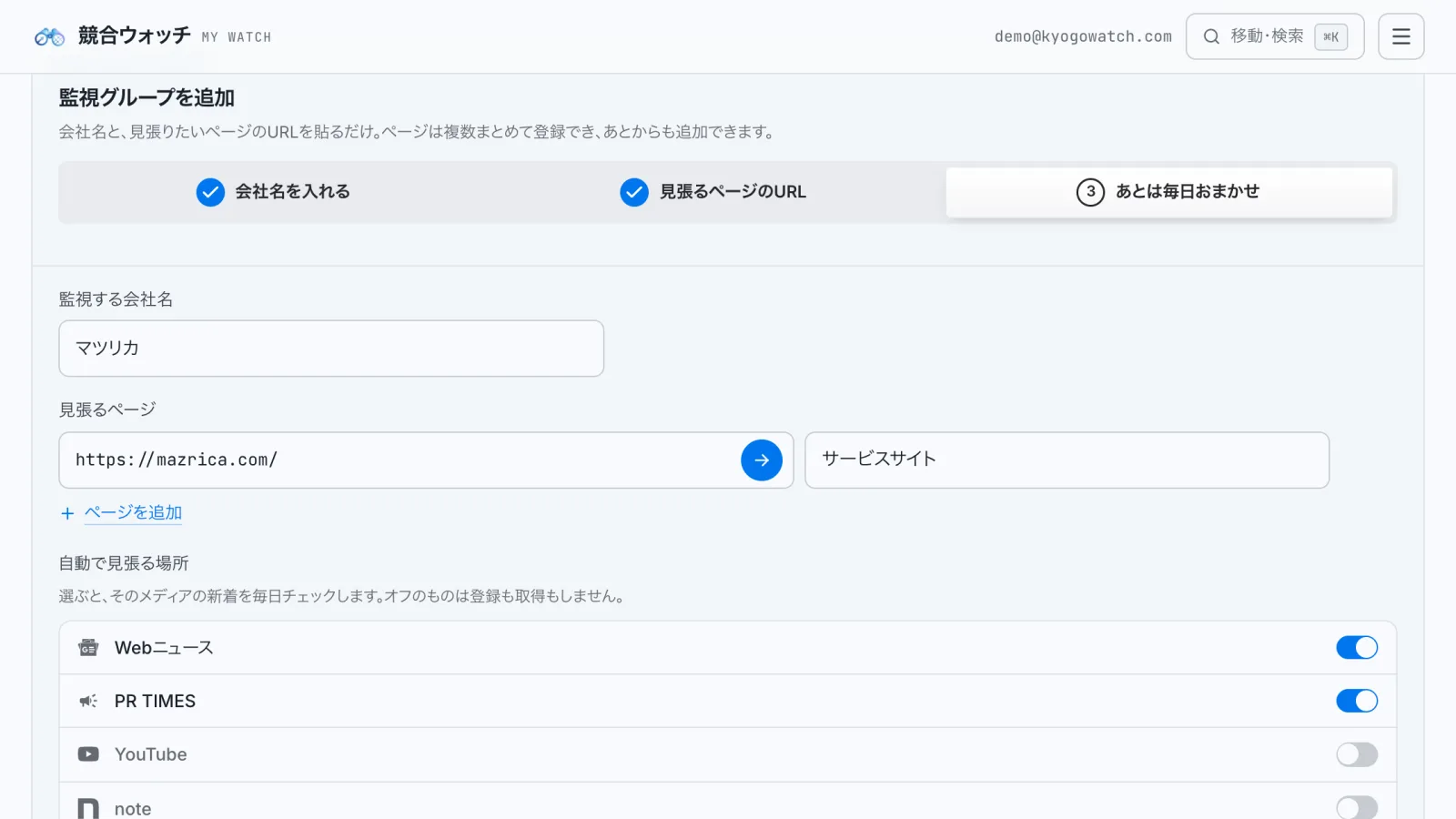Go to the 会社名を入れる step tab

(273, 192)
